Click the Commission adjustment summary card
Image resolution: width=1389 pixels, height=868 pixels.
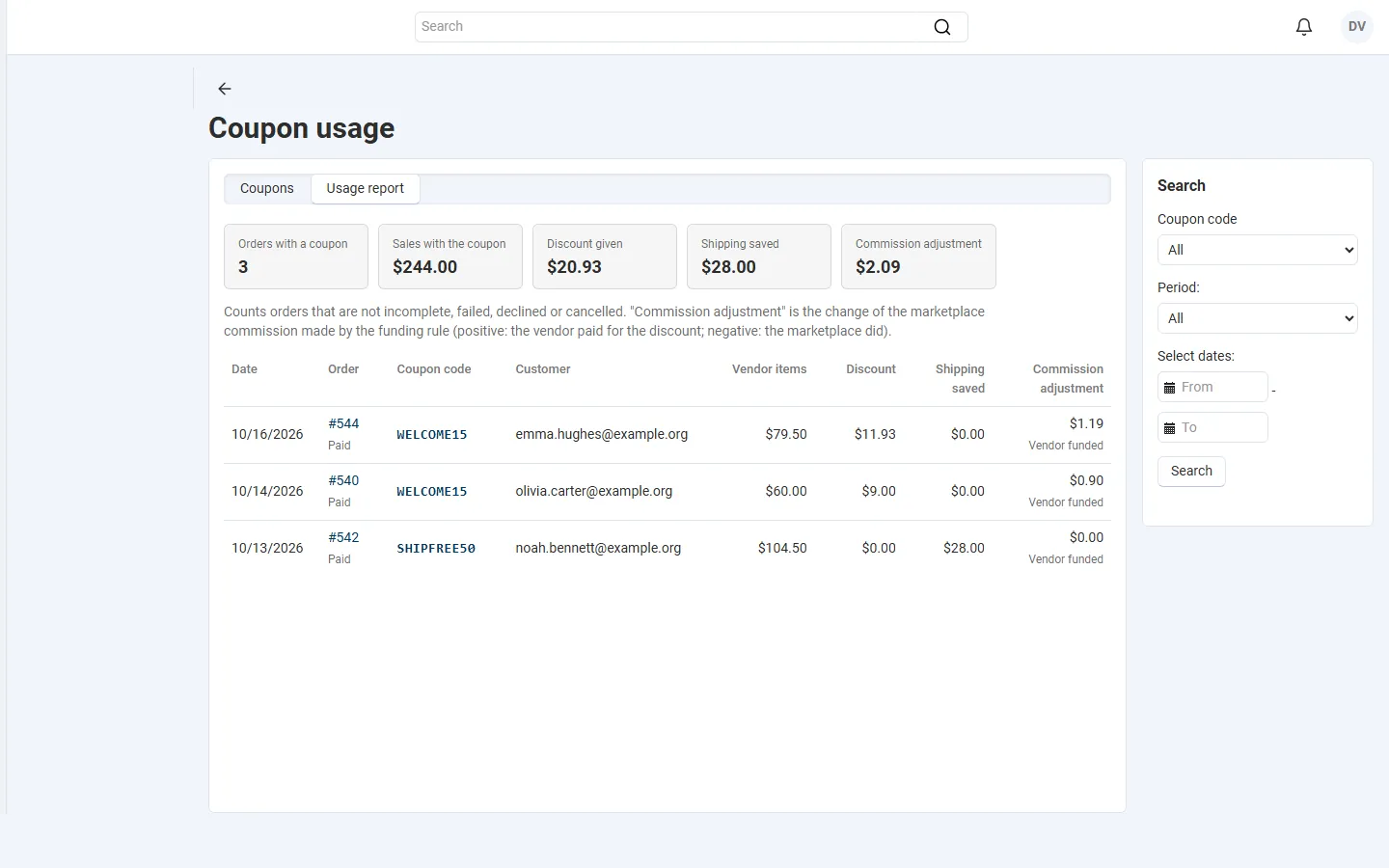(918, 257)
